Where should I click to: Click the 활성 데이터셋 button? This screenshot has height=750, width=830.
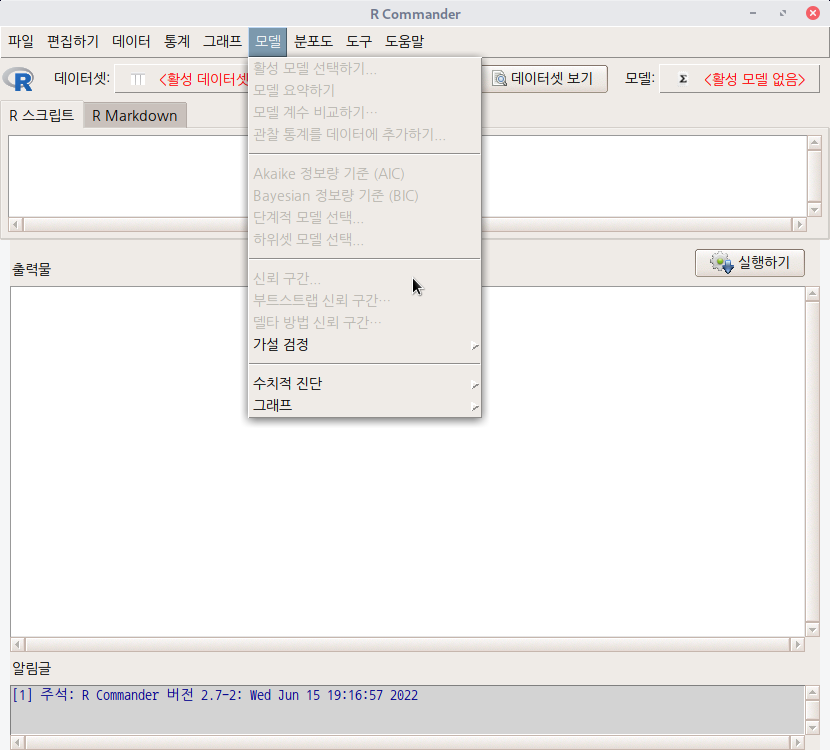coord(183,79)
